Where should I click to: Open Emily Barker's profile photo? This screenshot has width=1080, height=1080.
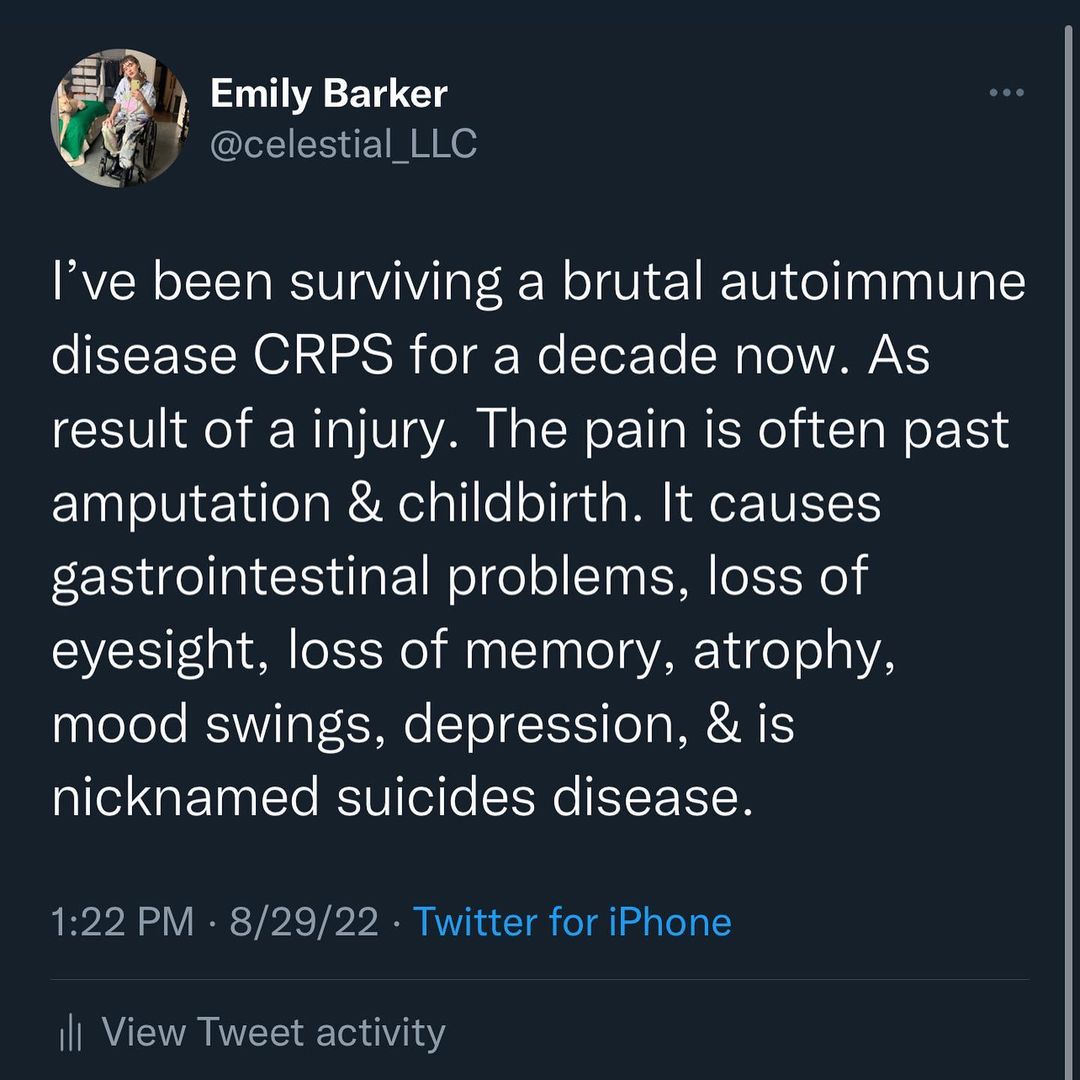click(120, 117)
